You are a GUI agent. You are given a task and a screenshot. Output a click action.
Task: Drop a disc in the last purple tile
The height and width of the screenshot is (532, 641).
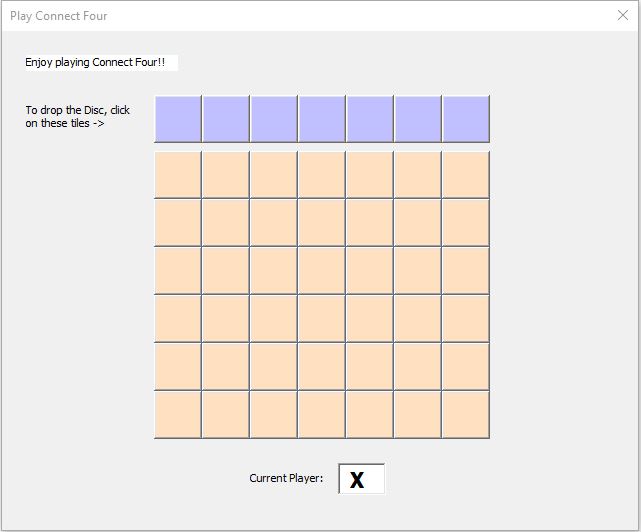[x=466, y=119]
